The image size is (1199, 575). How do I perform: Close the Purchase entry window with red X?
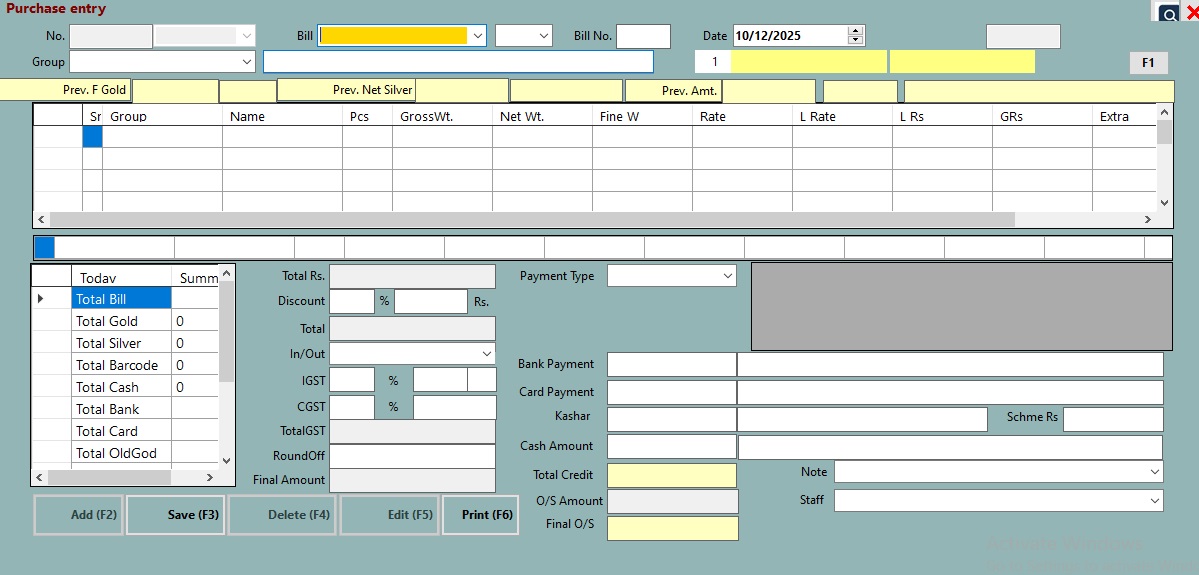pos(1191,13)
